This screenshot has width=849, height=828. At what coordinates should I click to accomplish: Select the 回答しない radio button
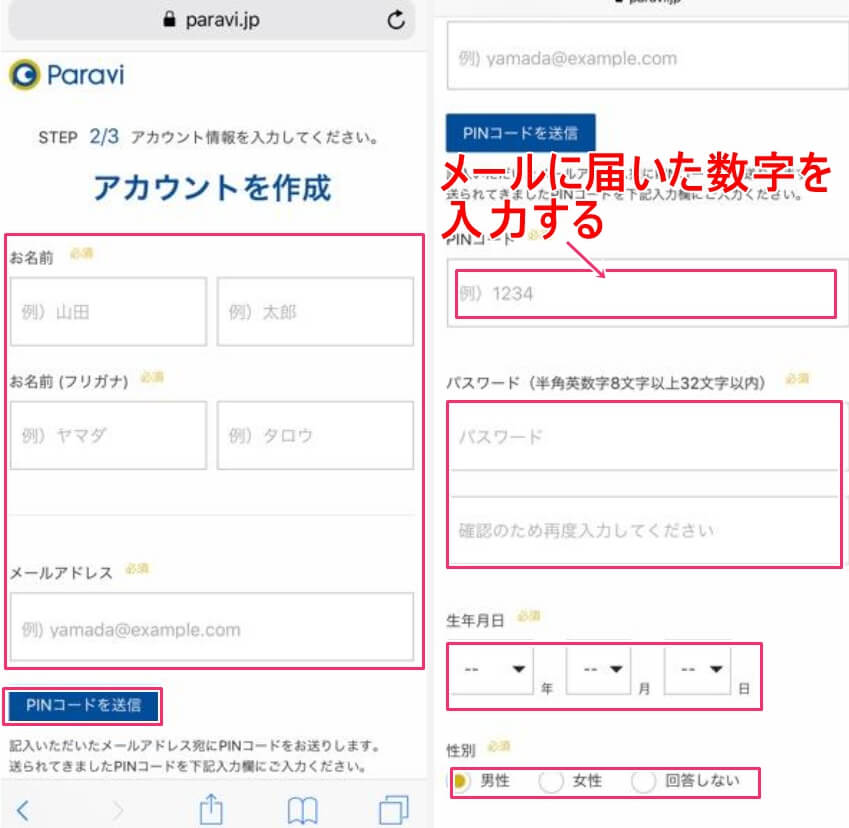(643, 781)
